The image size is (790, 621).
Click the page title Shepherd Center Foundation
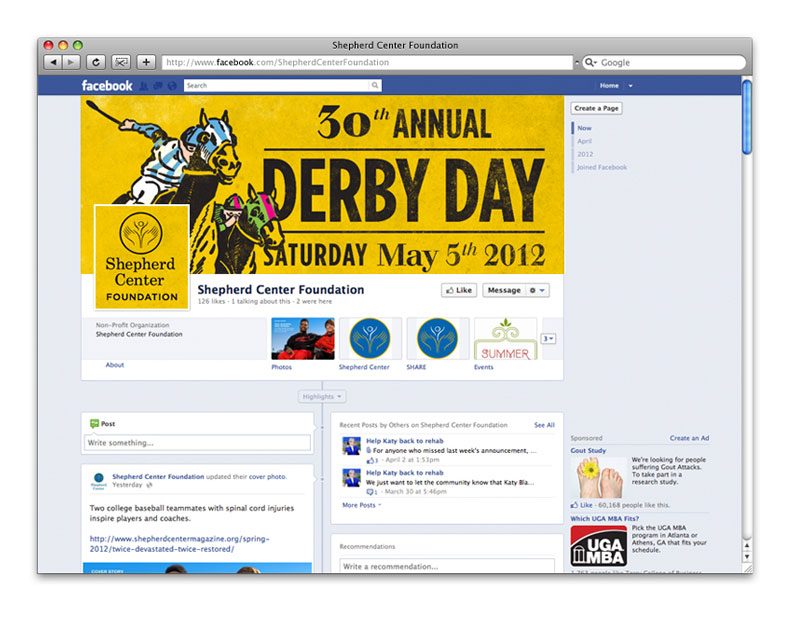tap(281, 290)
